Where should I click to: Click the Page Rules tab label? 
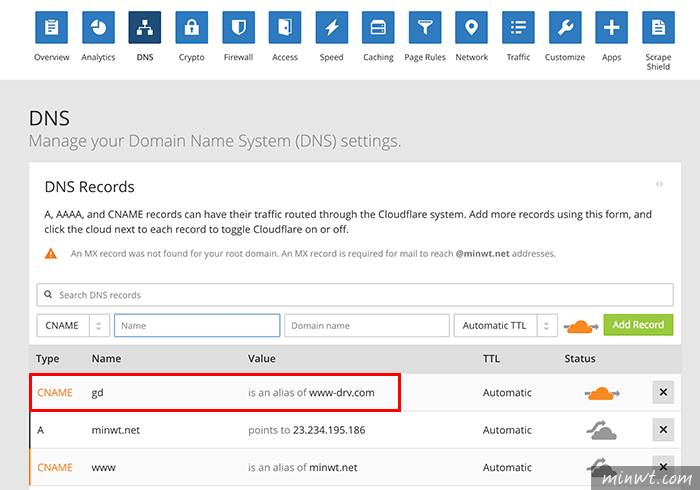425,57
